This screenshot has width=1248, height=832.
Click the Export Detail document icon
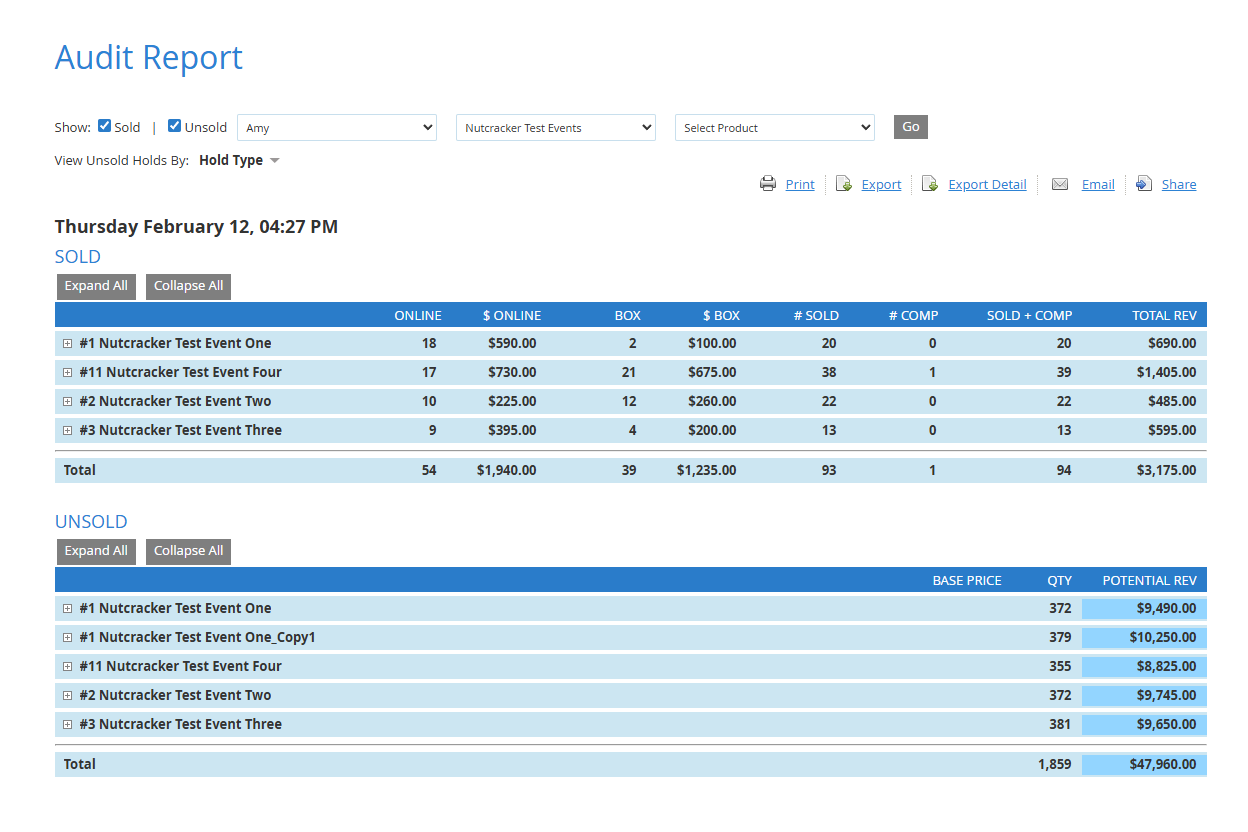[930, 184]
